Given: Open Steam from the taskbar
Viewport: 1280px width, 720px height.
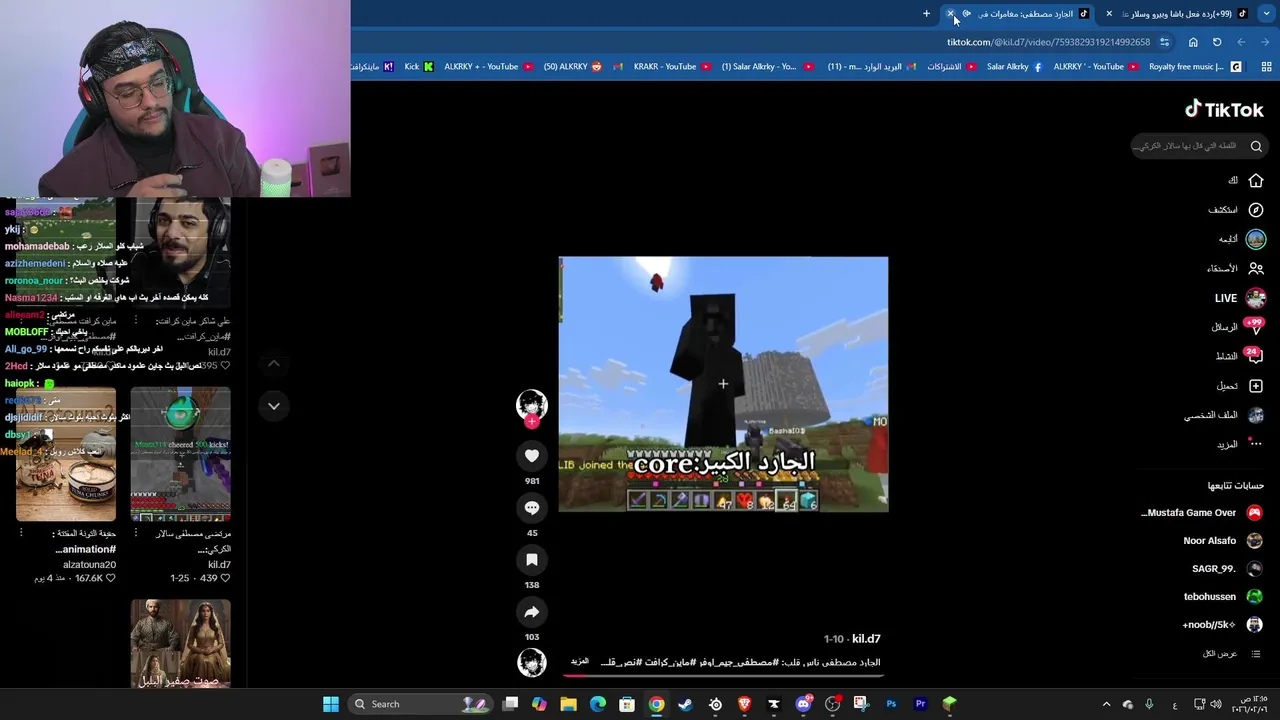Looking at the screenshot, I should point(685,704).
